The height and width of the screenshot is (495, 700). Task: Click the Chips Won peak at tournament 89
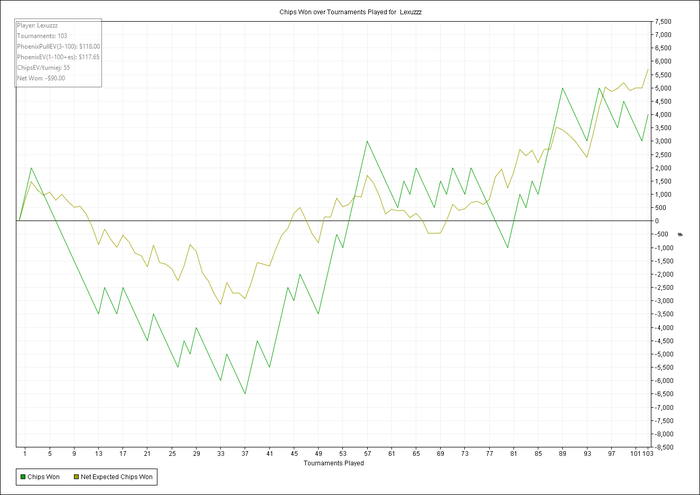pos(562,88)
